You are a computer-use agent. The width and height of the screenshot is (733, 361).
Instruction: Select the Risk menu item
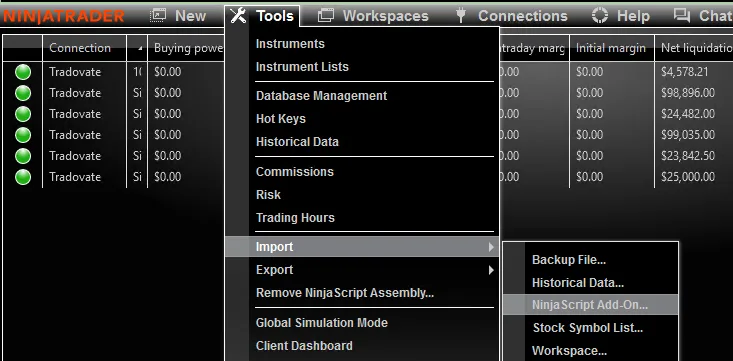268,195
